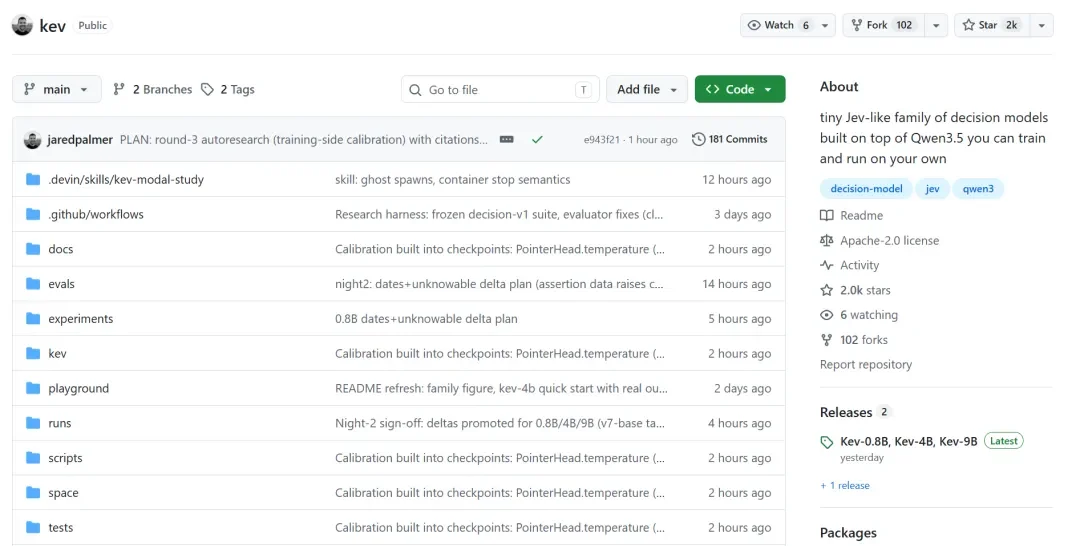Select the decision-model topic tag
1080x546 pixels.
pos(866,189)
